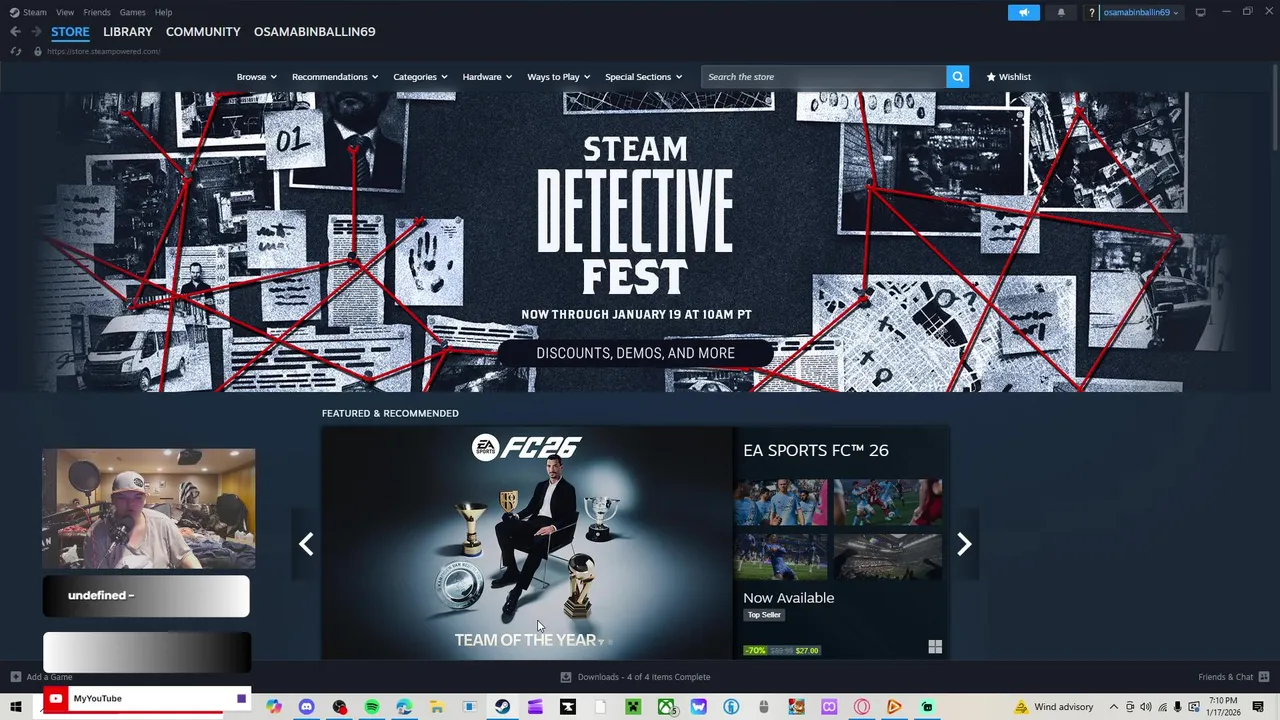This screenshot has width=1280, height=720.
Task: Open Downloads status at bottom
Action: [635, 677]
